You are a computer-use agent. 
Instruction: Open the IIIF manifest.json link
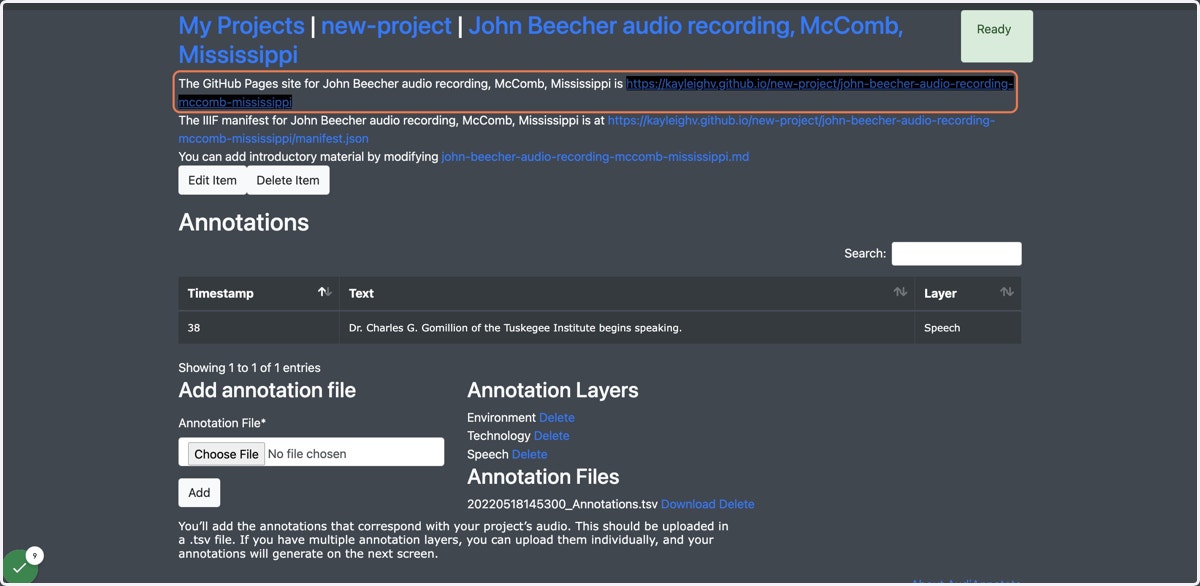586,129
